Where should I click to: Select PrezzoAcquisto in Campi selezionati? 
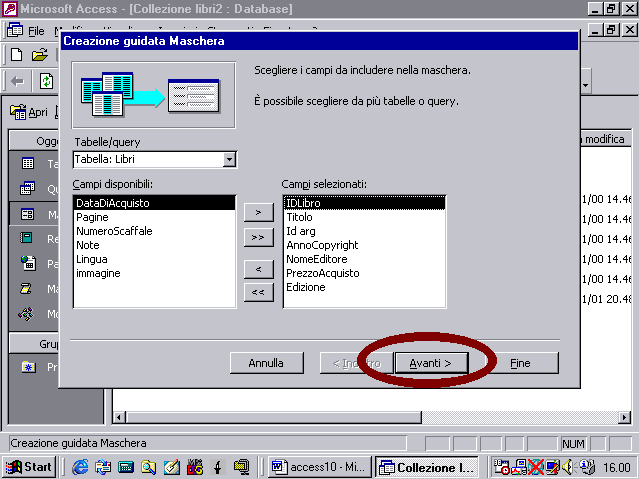pos(364,273)
